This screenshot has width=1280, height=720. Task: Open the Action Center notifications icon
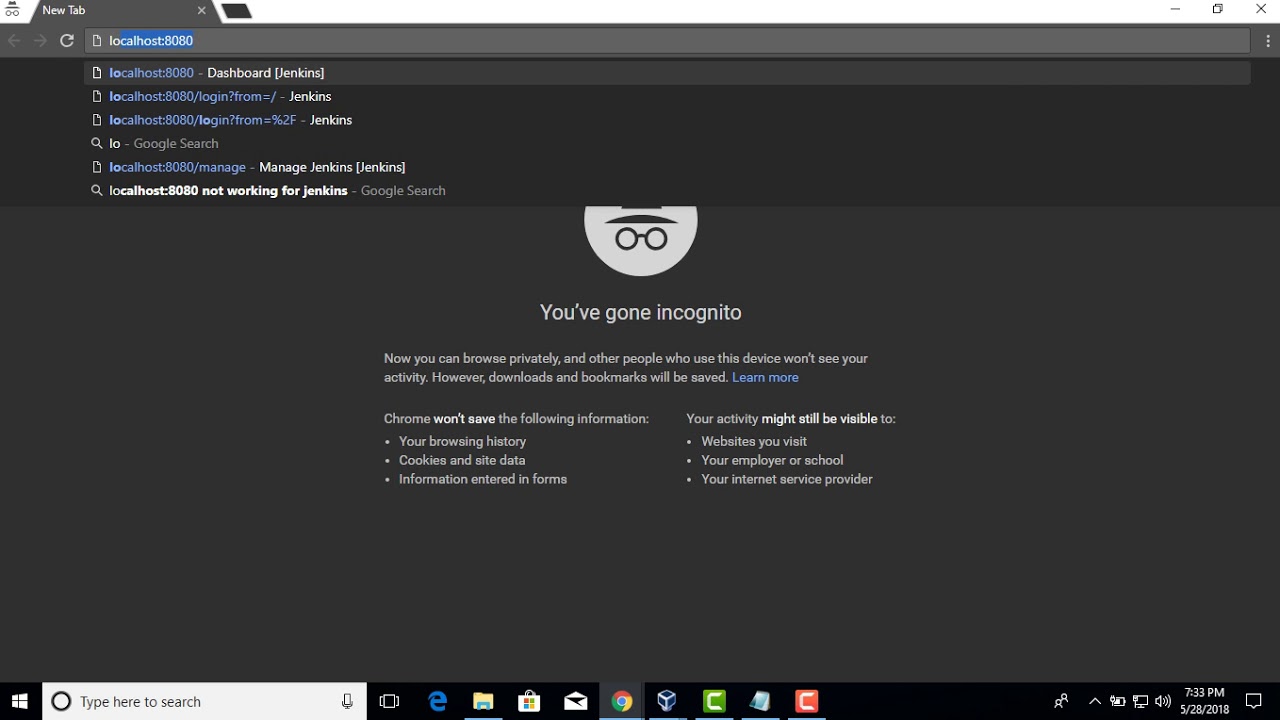point(1254,701)
